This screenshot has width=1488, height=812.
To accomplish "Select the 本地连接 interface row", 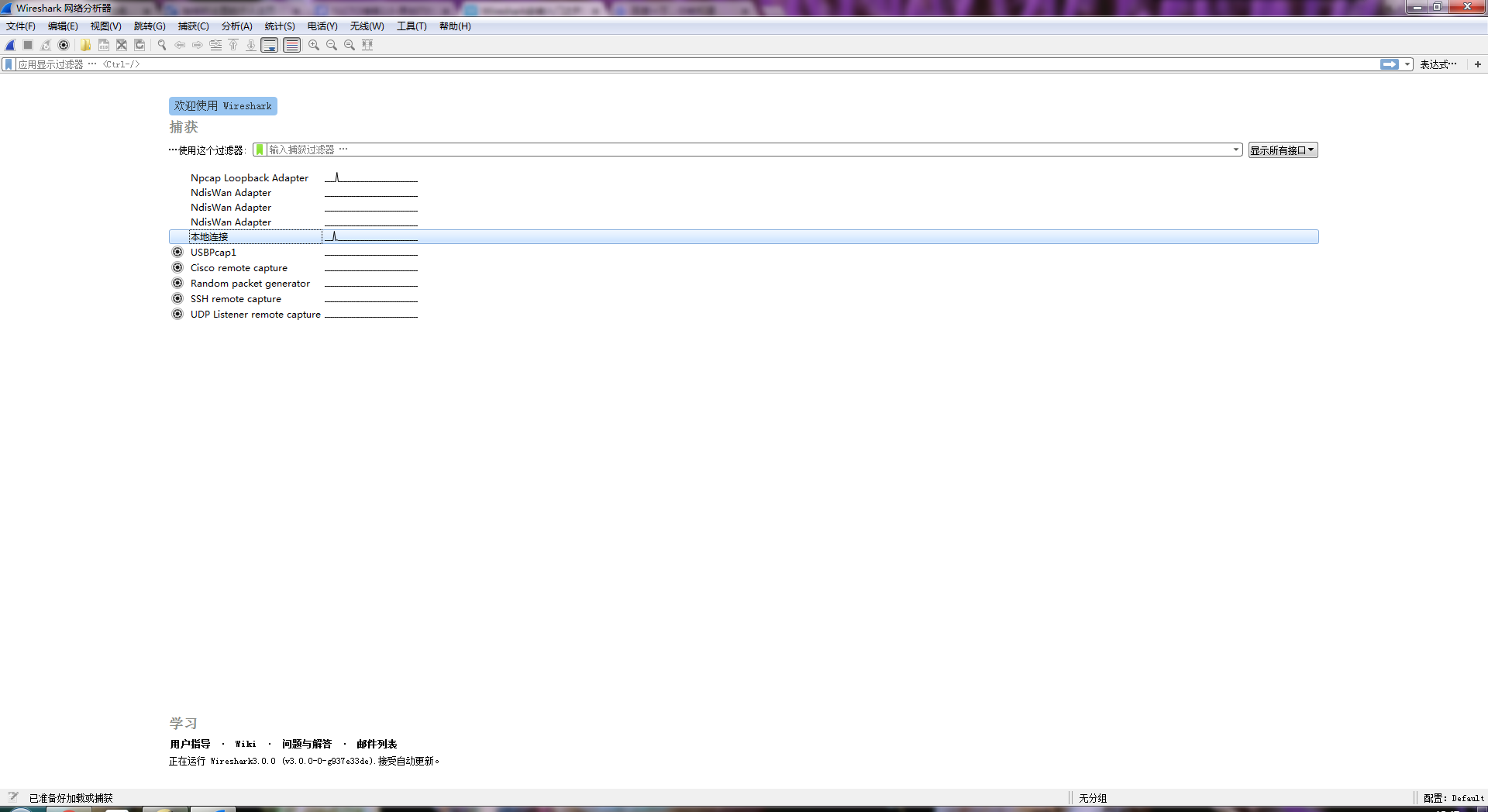I will click(x=744, y=237).
